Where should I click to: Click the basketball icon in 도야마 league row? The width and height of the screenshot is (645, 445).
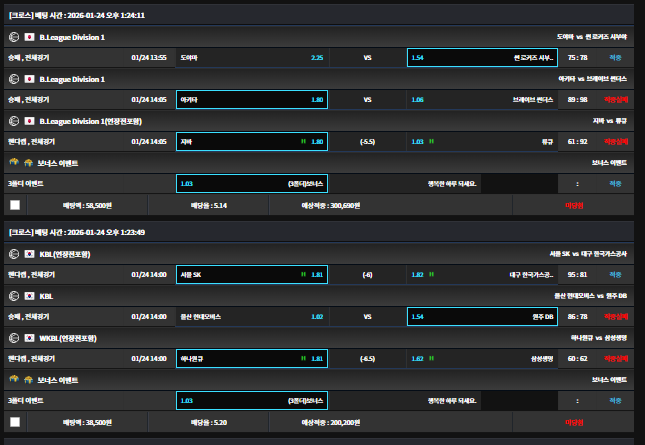click(14, 37)
